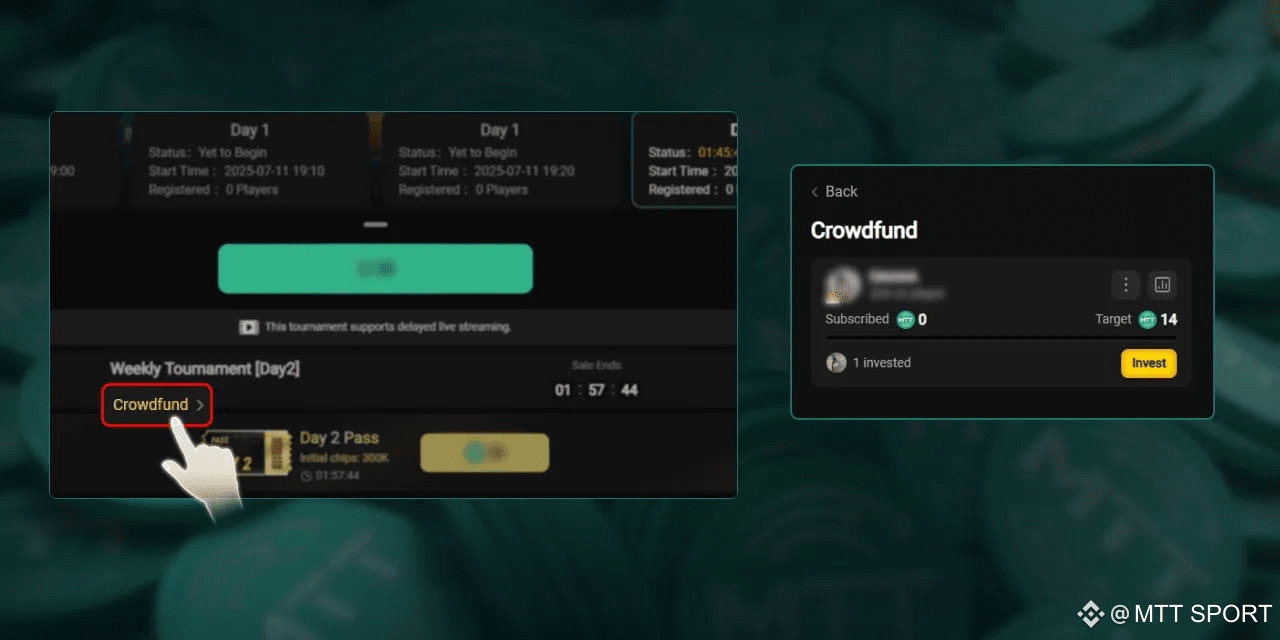
Task: Click the yellow Invest button
Action: point(1149,363)
